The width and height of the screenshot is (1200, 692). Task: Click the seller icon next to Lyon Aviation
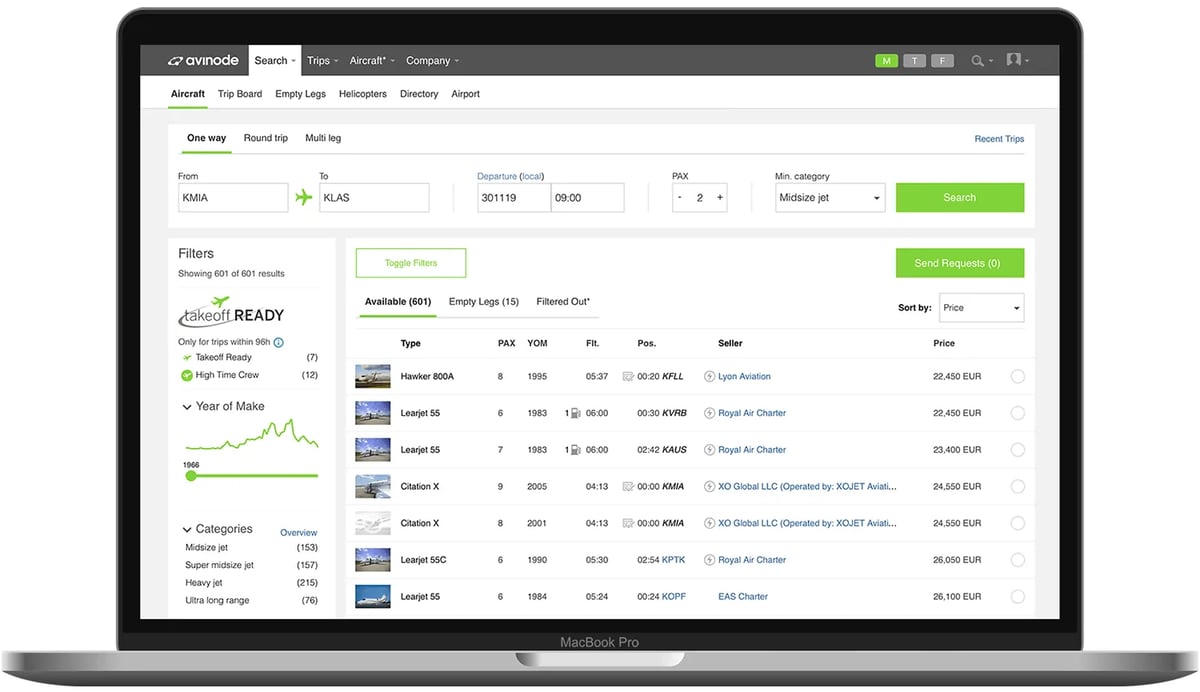(x=710, y=377)
